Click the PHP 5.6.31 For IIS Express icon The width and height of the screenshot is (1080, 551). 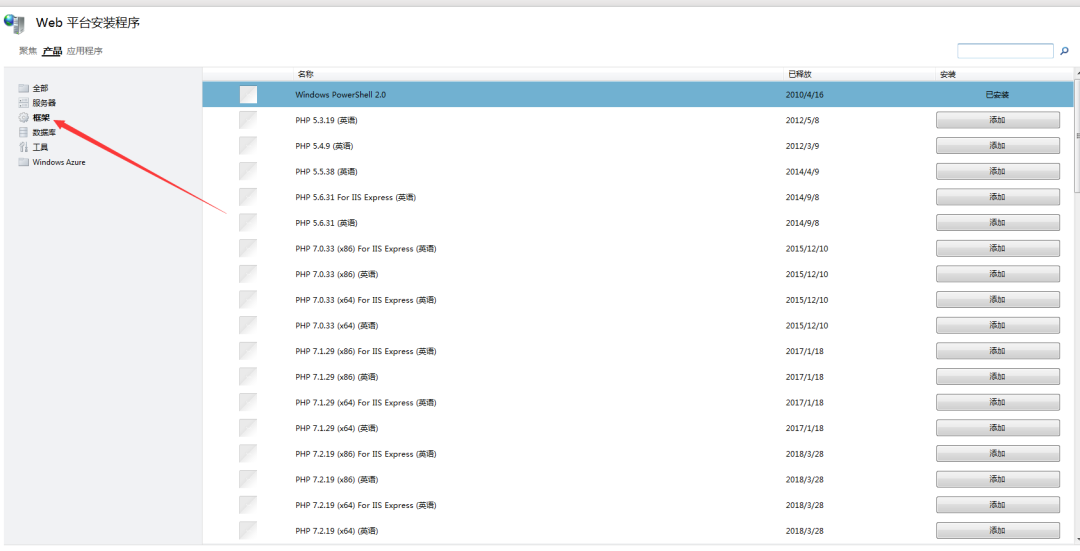[248, 197]
